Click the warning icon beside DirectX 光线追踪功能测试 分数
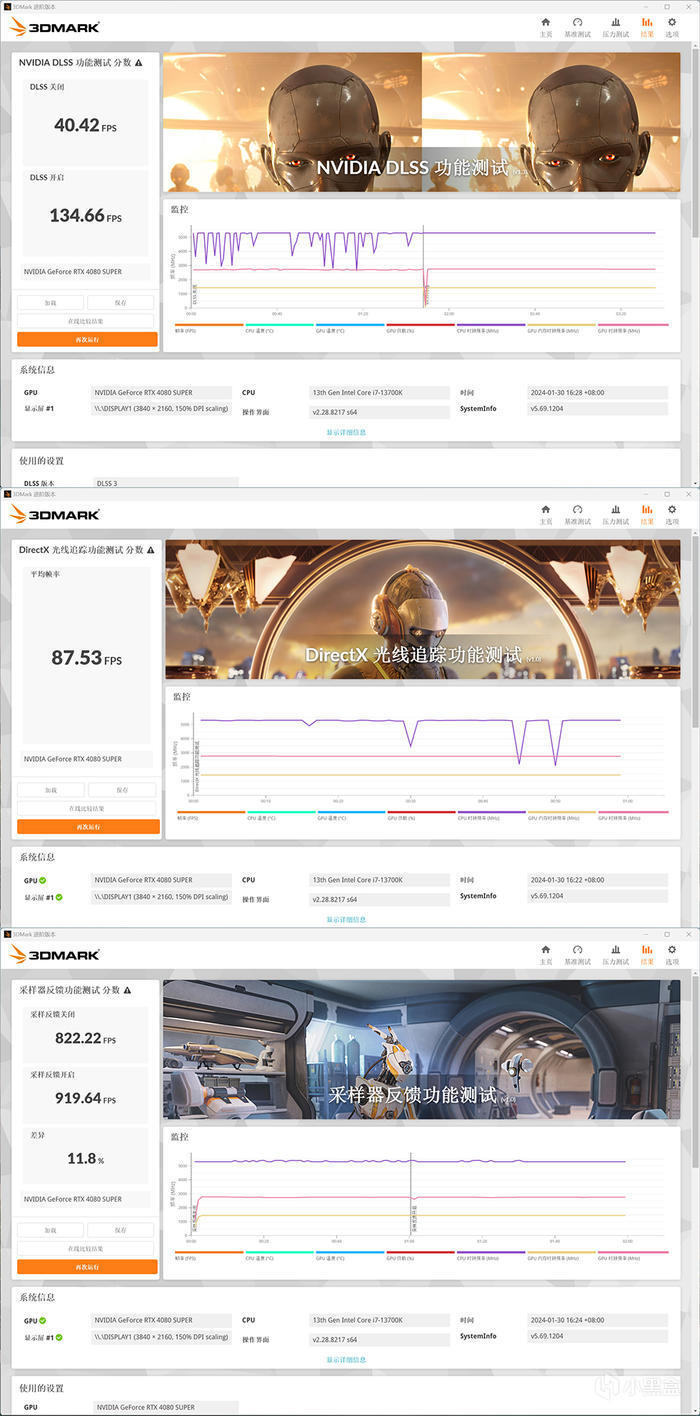Viewport: 700px width, 1416px height. [153, 549]
